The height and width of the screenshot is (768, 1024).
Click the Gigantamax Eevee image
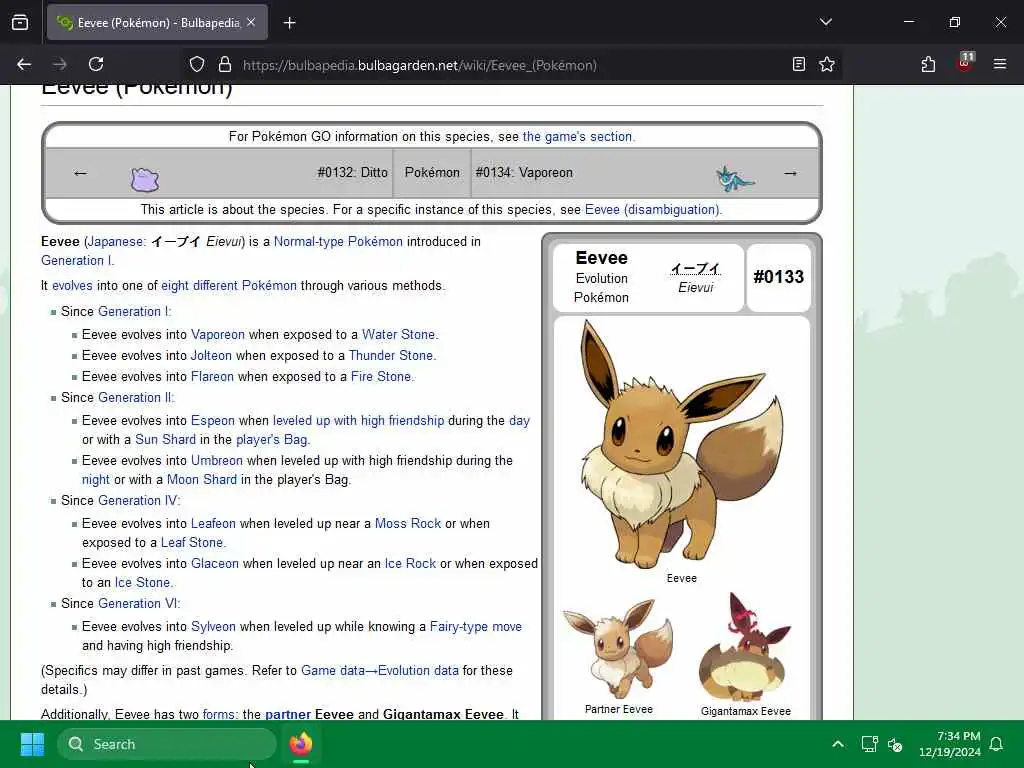[744, 647]
